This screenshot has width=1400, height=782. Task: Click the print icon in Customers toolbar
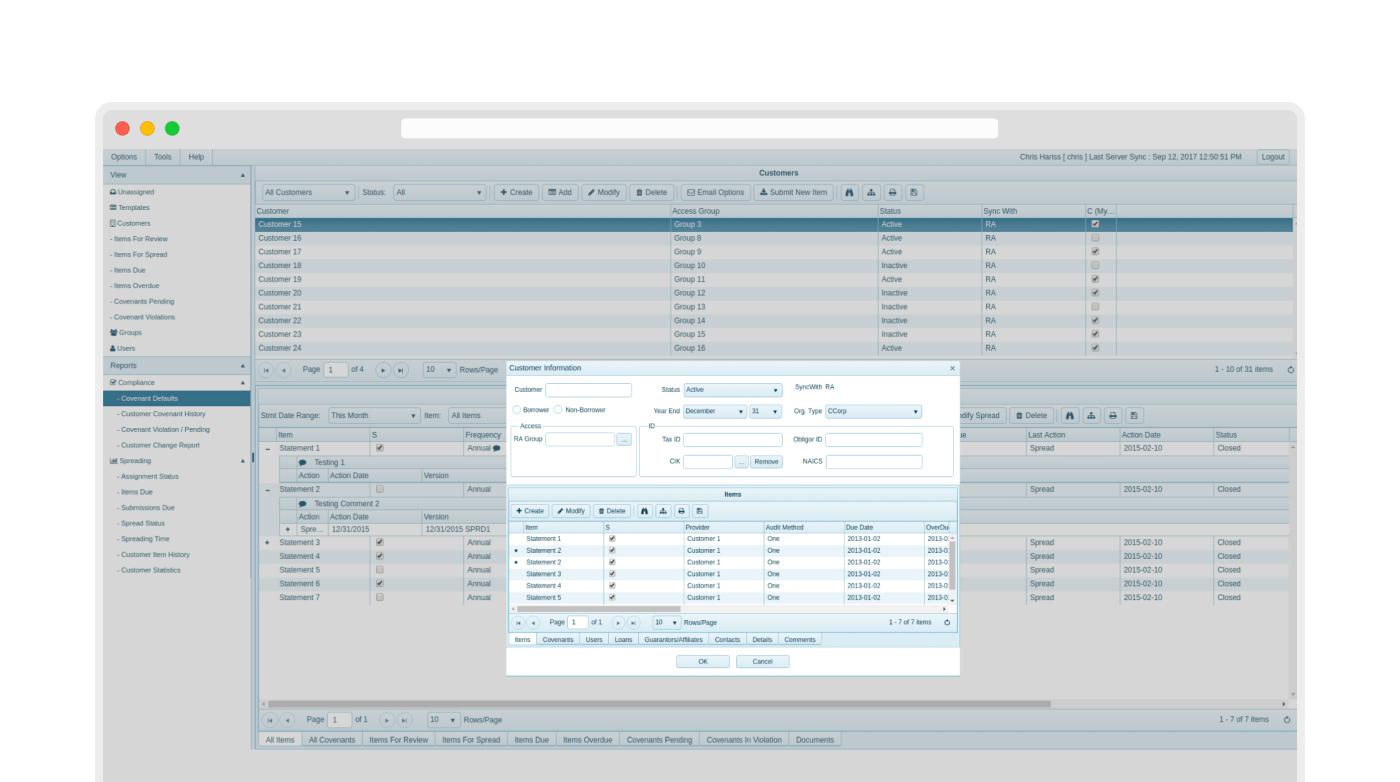tap(892, 192)
